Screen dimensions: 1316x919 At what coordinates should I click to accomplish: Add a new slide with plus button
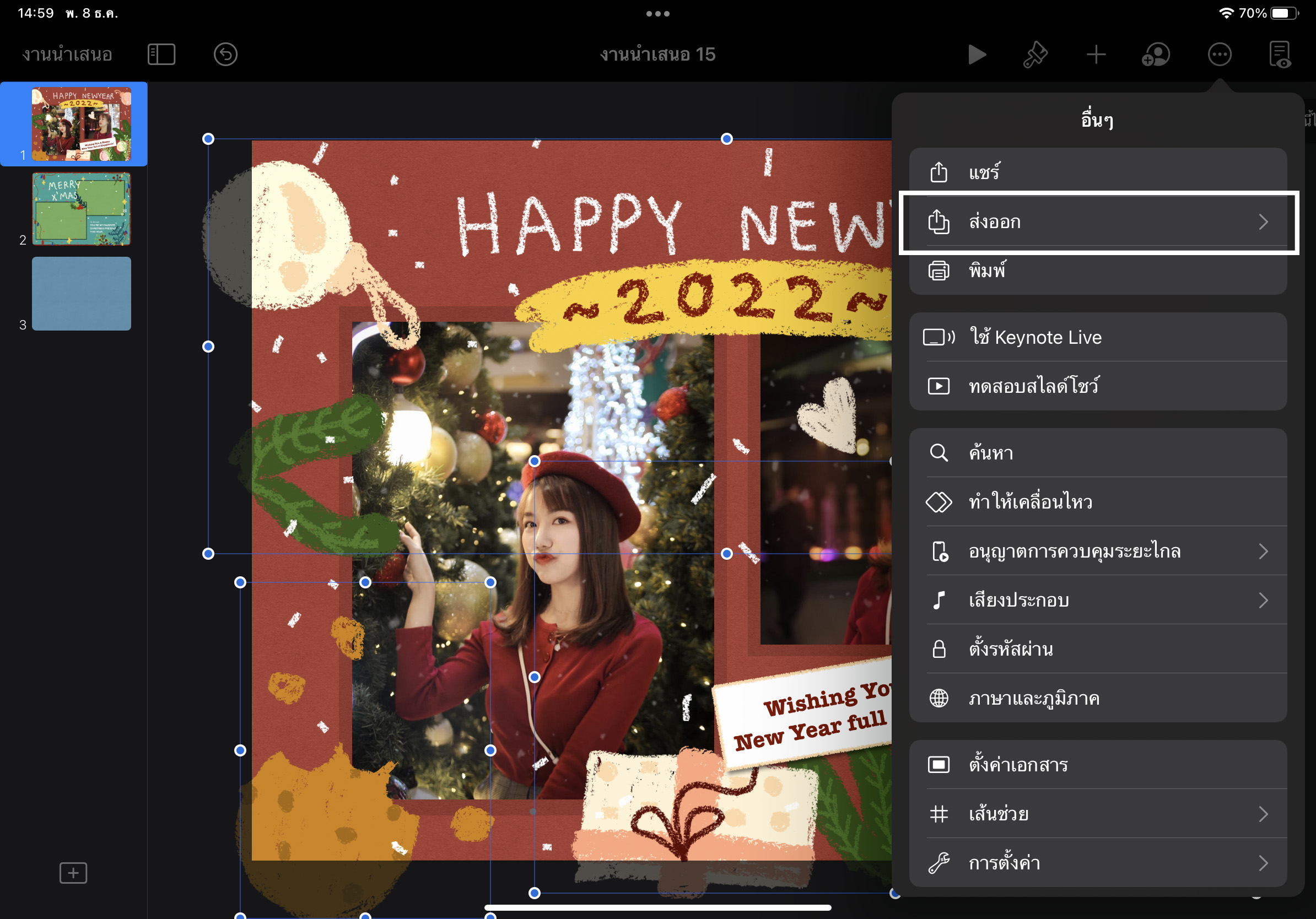click(73, 873)
